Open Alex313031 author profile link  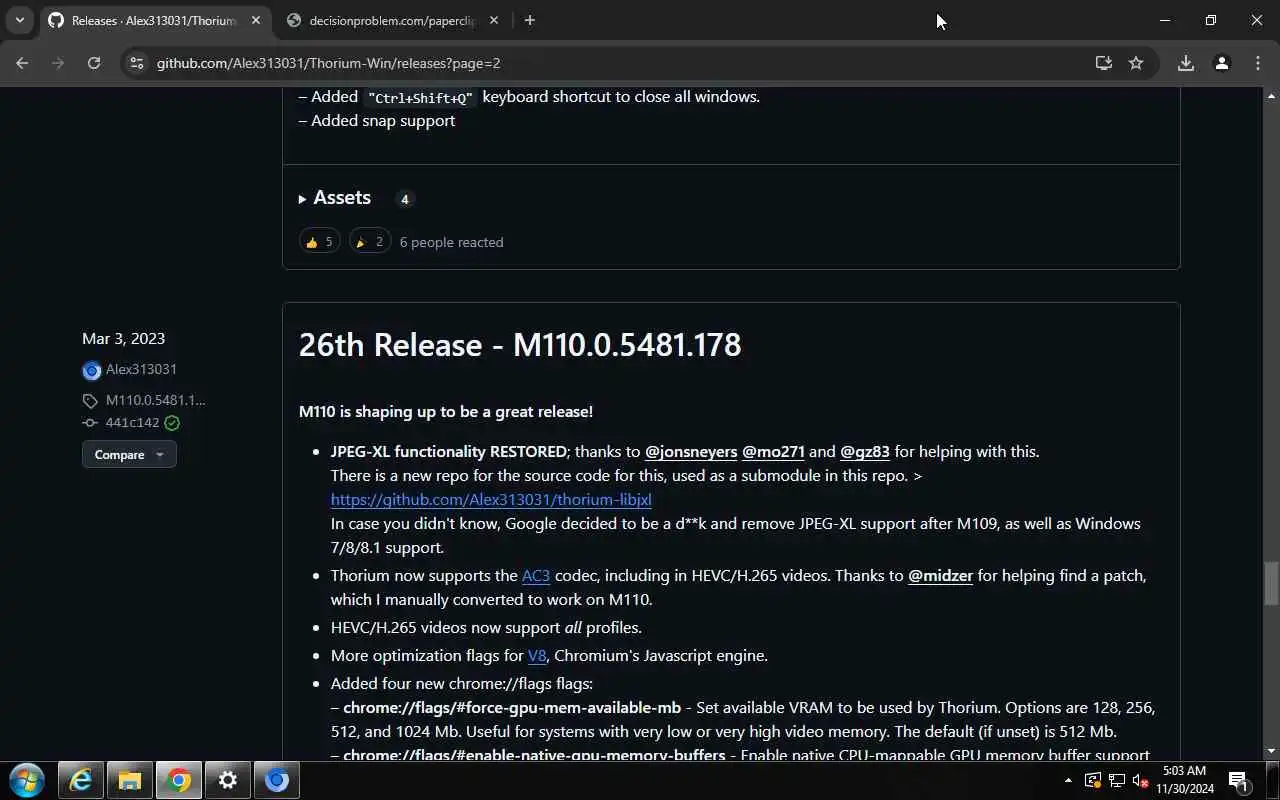pos(141,369)
